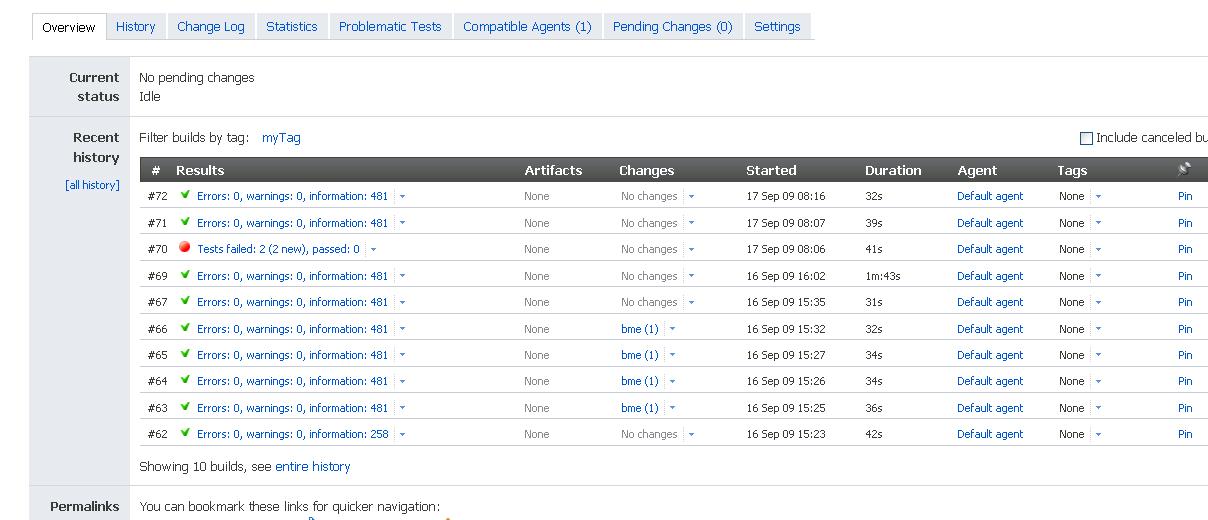This screenshot has height=520, width=1208.
Task: Click the No pending changes status text
Action: (197, 78)
